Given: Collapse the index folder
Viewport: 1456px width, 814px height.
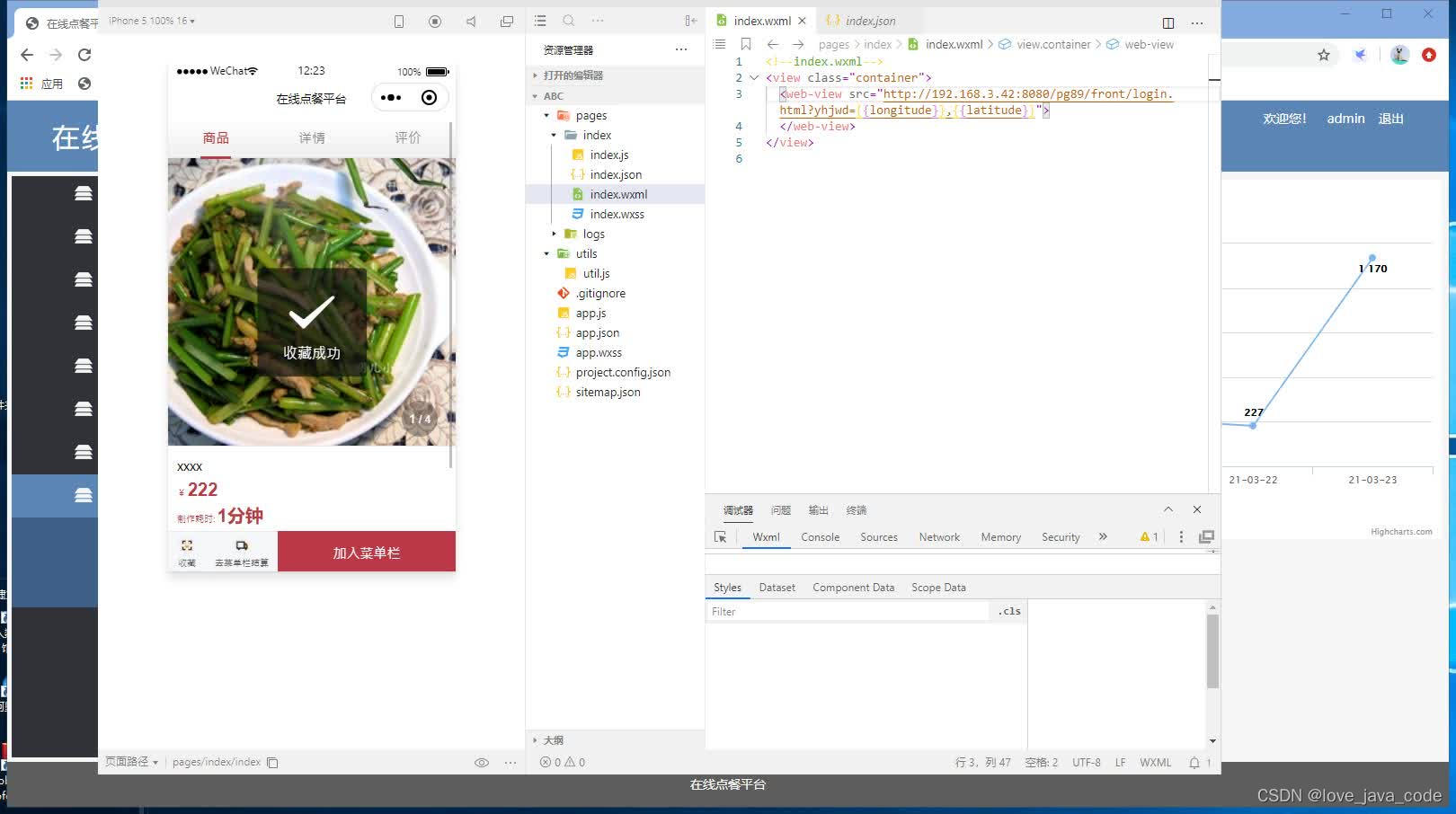Looking at the screenshot, I should (554, 135).
